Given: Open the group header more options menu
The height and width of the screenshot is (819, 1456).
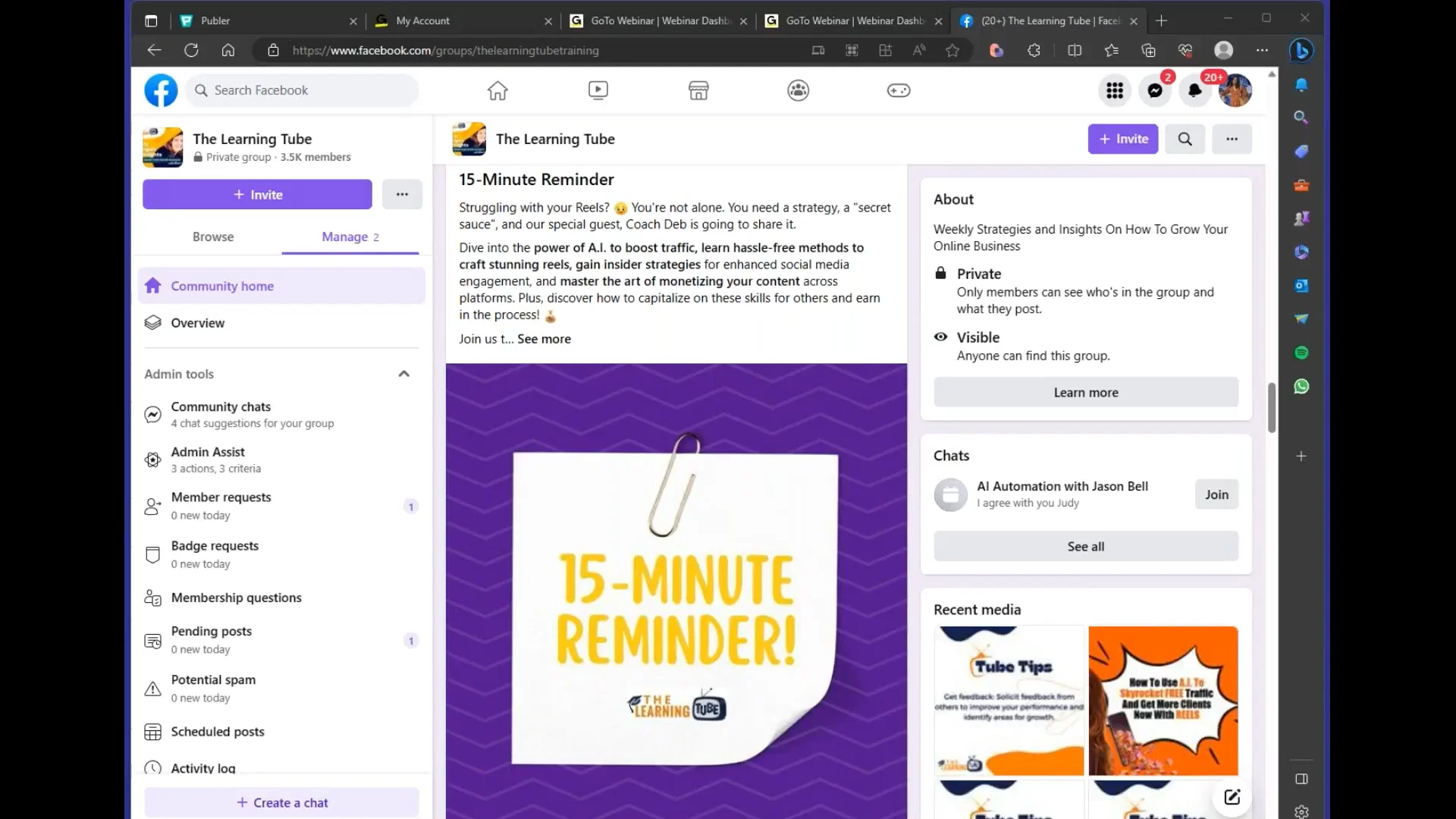Looking at the screenshot, I should point(1232,140).
